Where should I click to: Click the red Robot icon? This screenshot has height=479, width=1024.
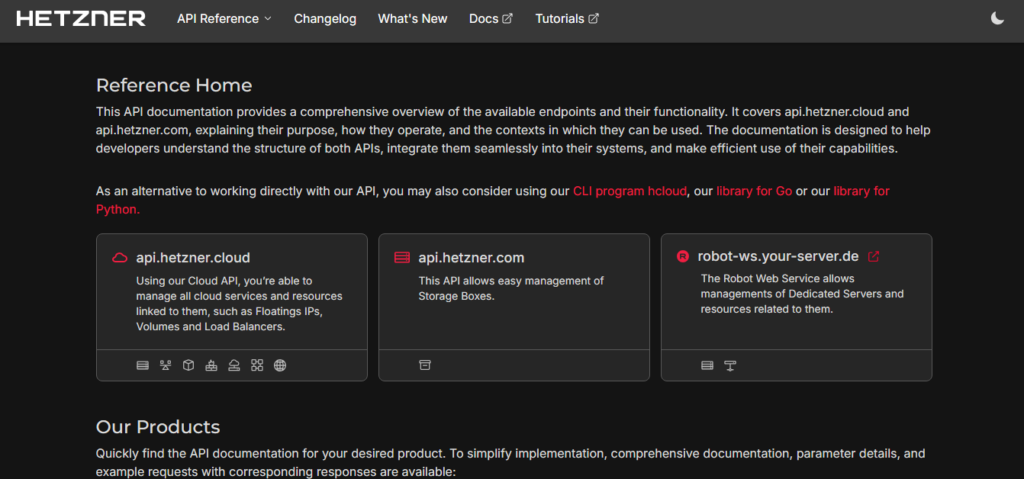(x=683, y=257)
